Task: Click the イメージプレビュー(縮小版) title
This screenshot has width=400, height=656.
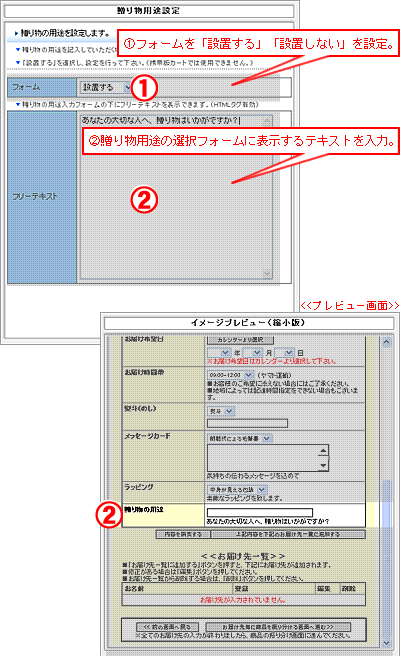Action: [x=248, y=323]
